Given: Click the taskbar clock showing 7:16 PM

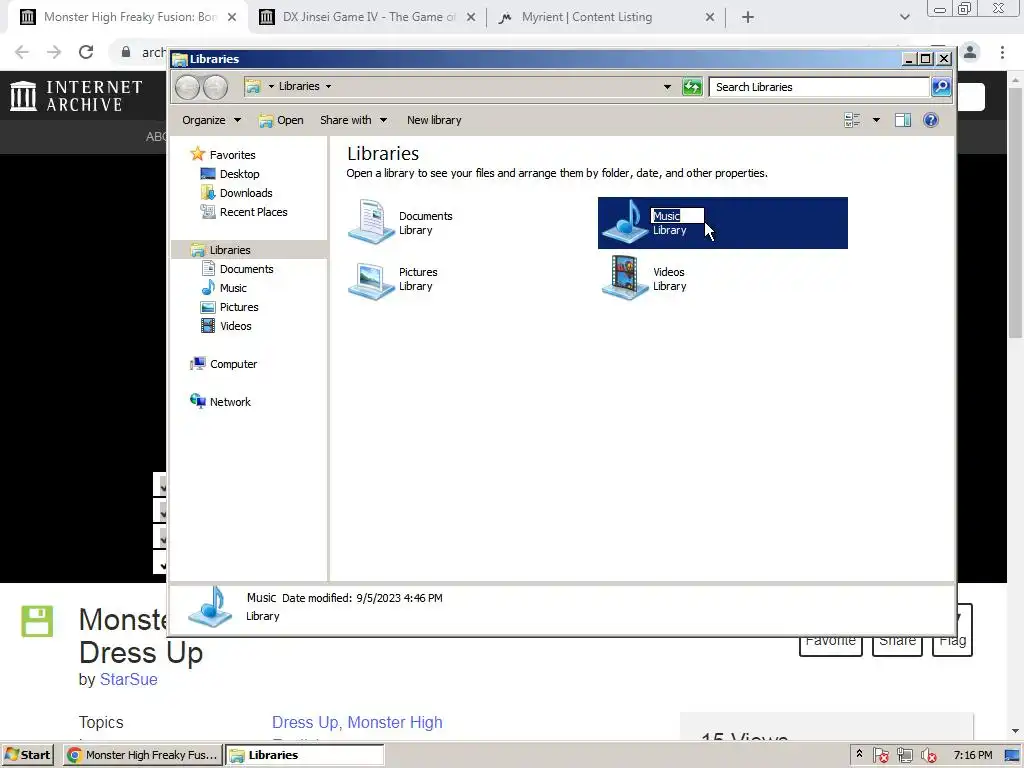Looking at the screenshot, I should pos(972,755).
